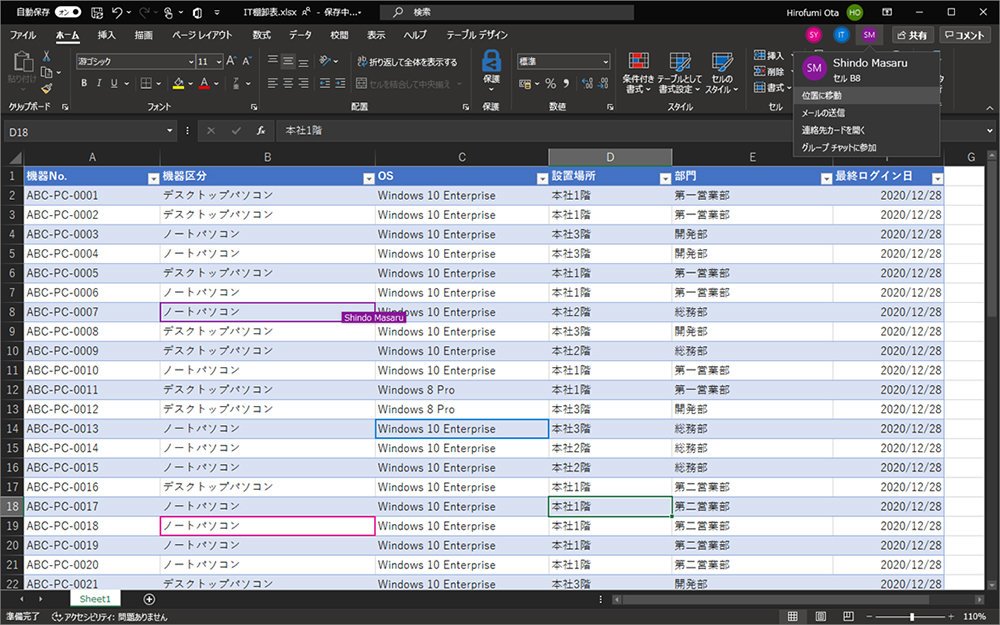1000x625 pixels.
Task: Click the SY coauthor avatar
Action: point(813,35)
